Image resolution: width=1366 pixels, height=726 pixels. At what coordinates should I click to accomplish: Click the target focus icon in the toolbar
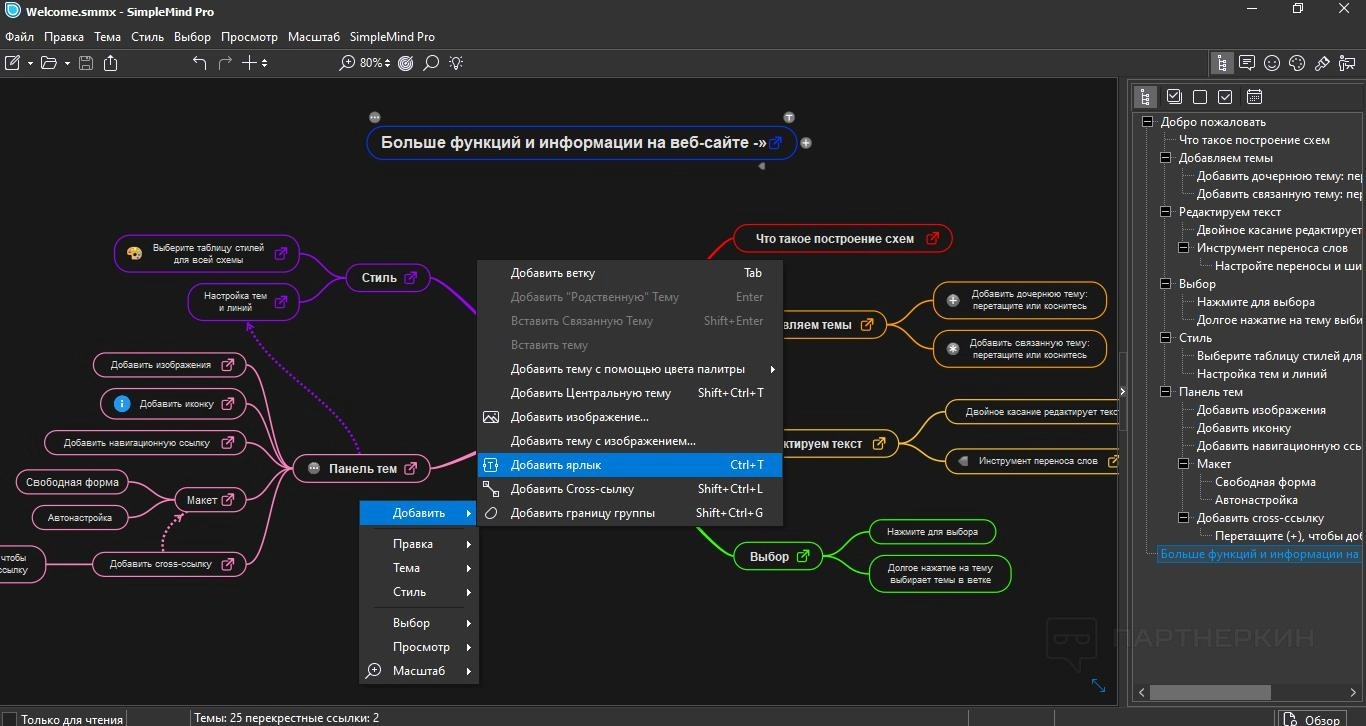(406, 63)
